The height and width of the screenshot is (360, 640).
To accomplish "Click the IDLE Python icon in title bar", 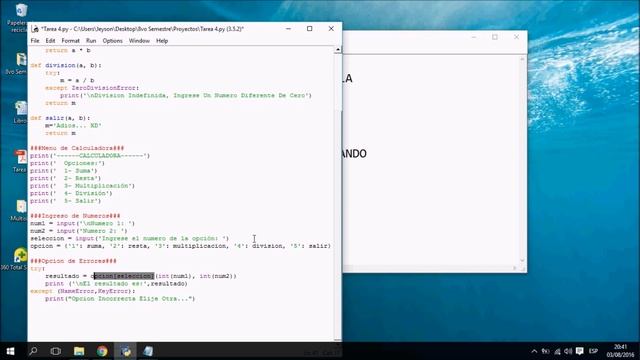I will [x=35, y=29].
